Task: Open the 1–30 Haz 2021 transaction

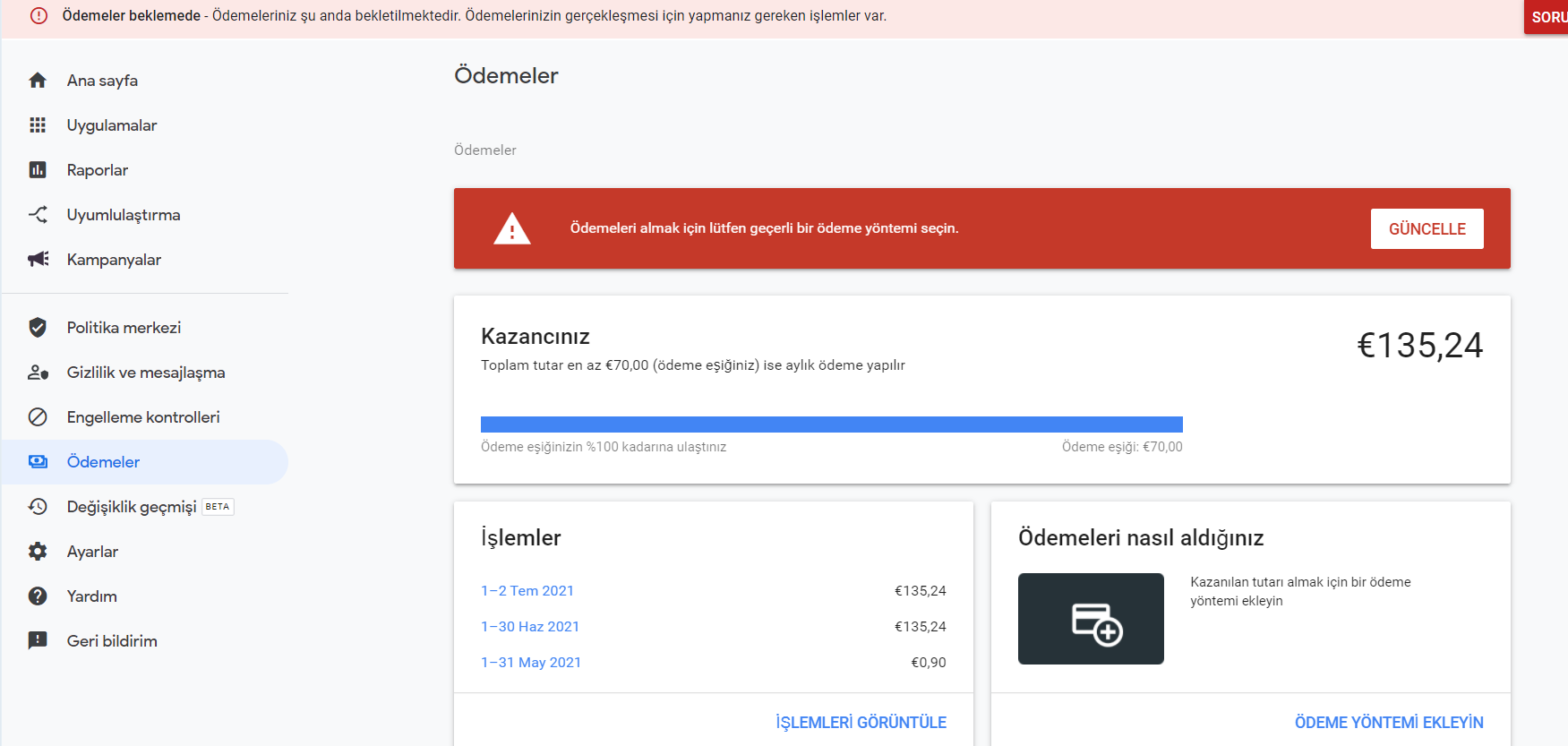Action: 530,627
